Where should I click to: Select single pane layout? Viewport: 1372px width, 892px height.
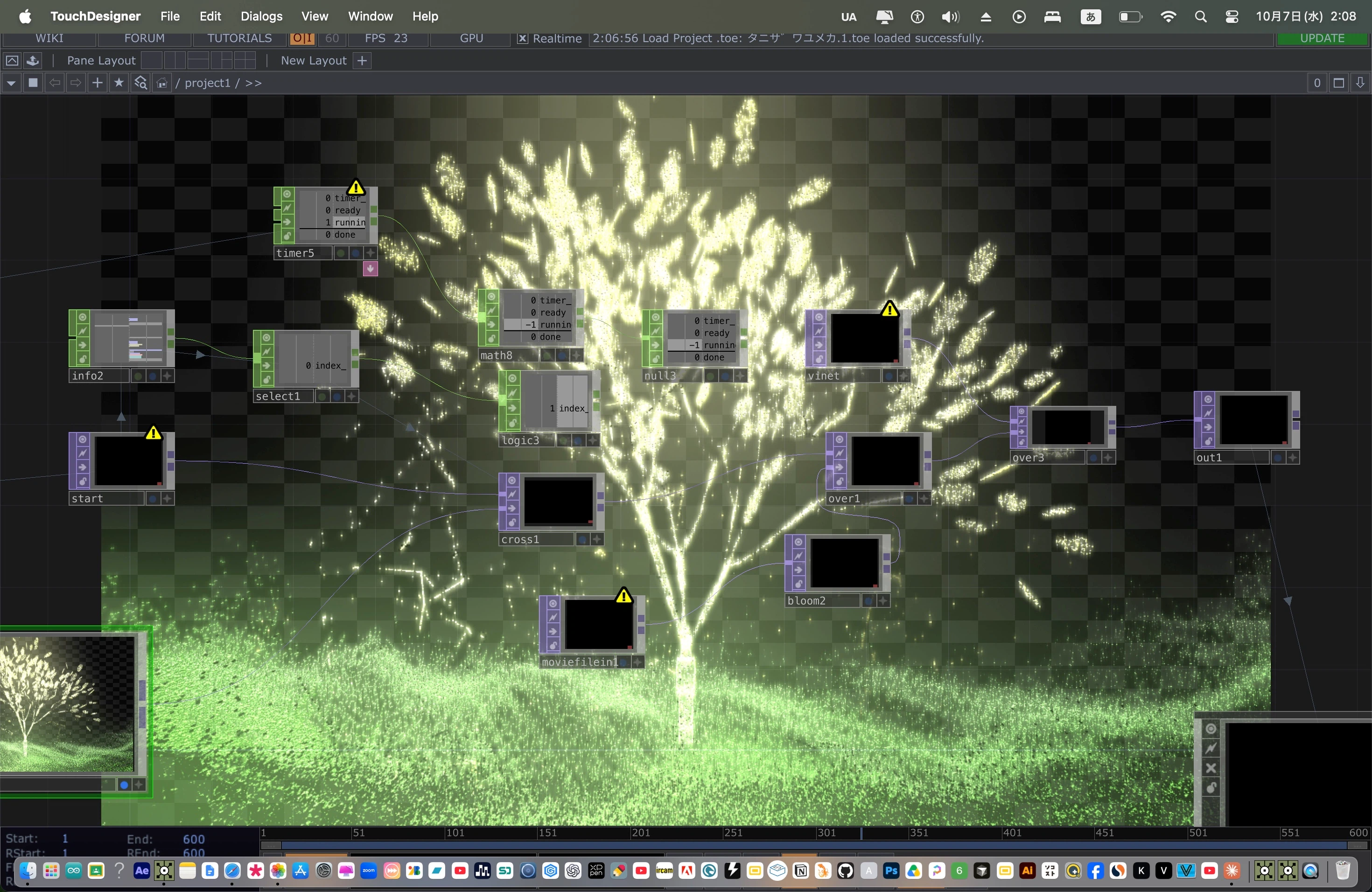pyautogui.click(x=152, y=60)
